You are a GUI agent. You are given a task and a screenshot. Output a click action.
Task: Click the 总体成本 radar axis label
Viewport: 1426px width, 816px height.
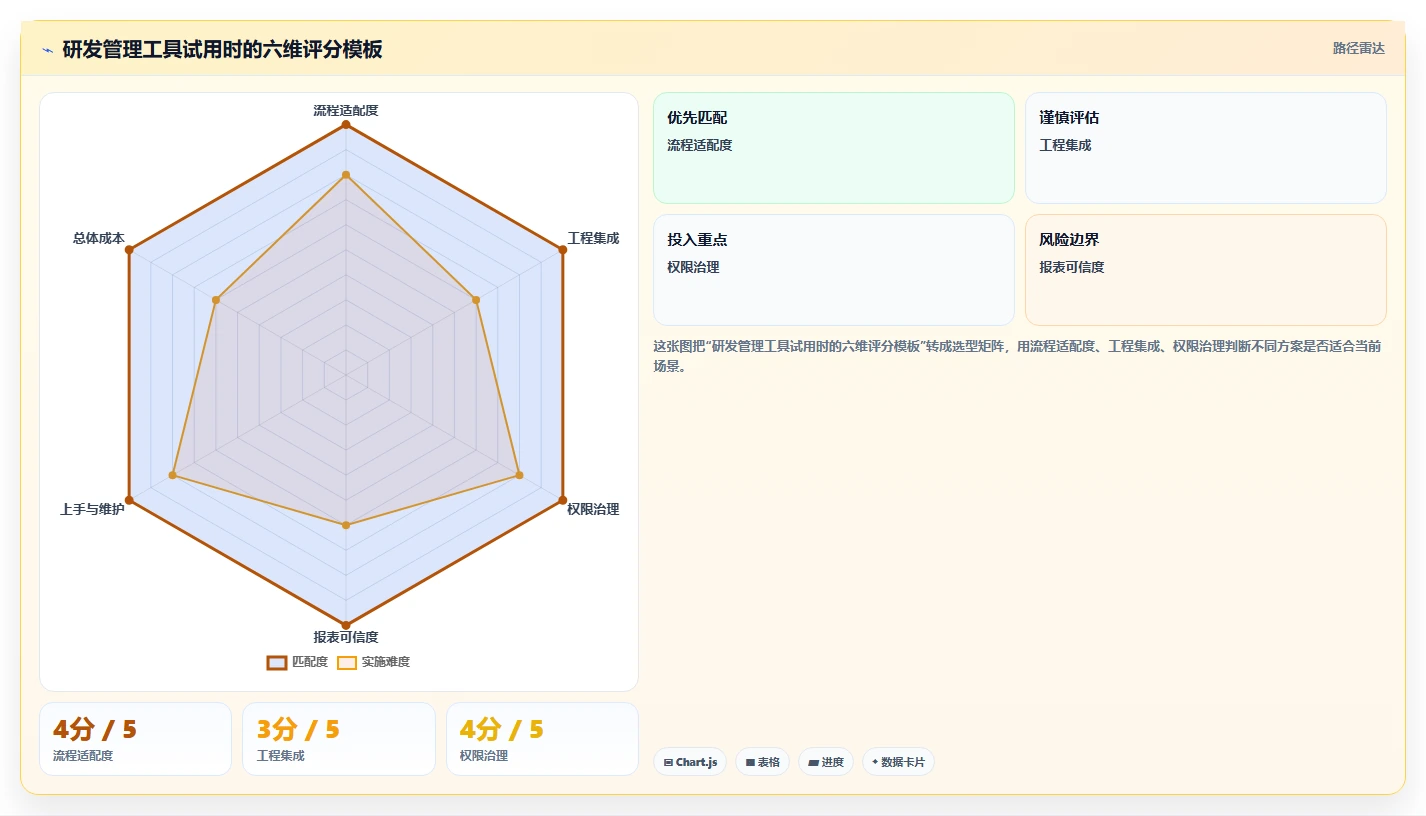coord(99,238)
